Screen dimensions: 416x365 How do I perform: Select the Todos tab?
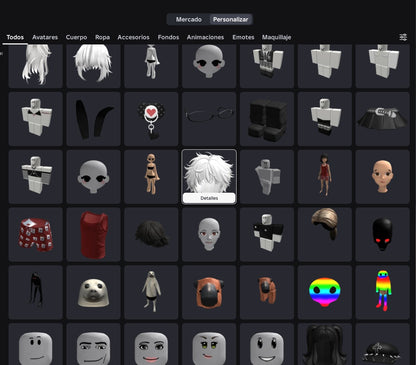[15, 37]
